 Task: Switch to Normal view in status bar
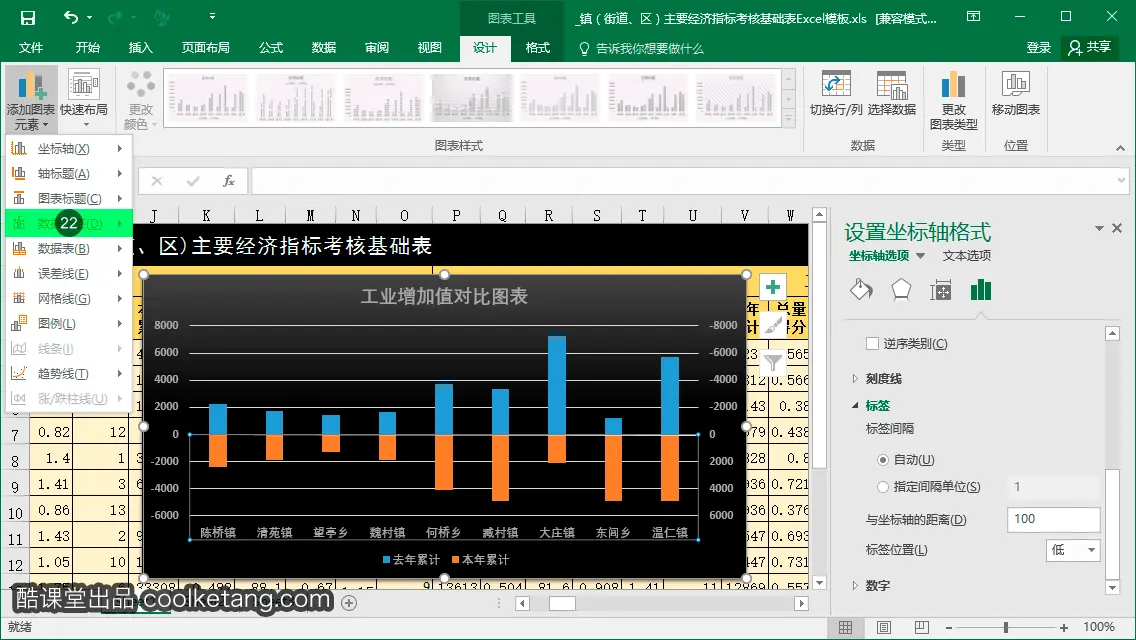(x=845, y=628)
